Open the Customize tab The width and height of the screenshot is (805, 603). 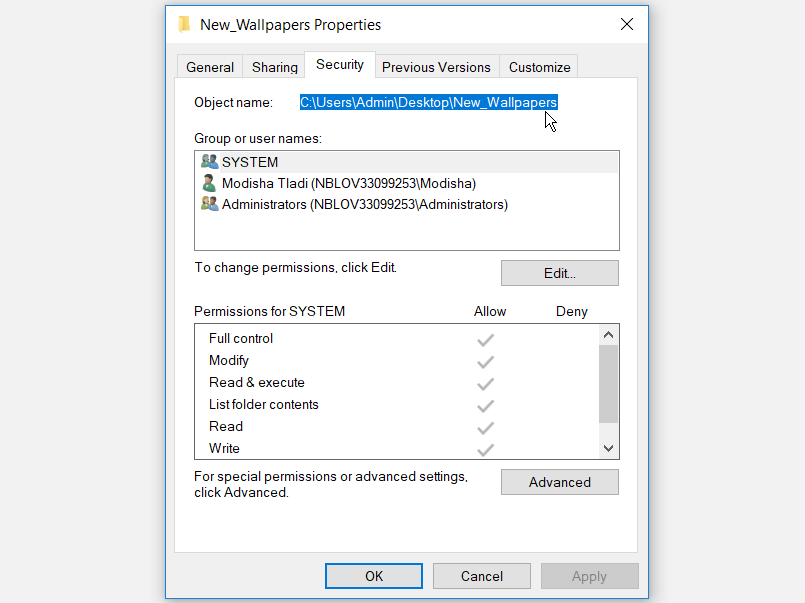point(539,67)
